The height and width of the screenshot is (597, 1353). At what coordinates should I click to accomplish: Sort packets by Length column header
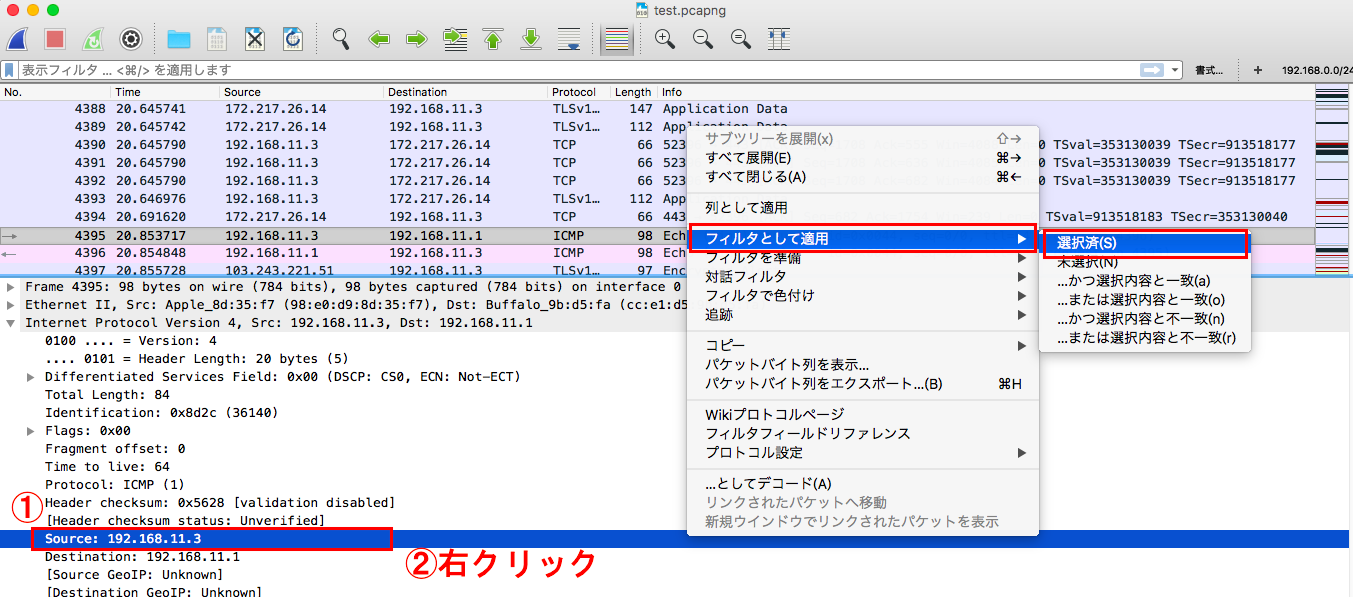tap(633, 92)
